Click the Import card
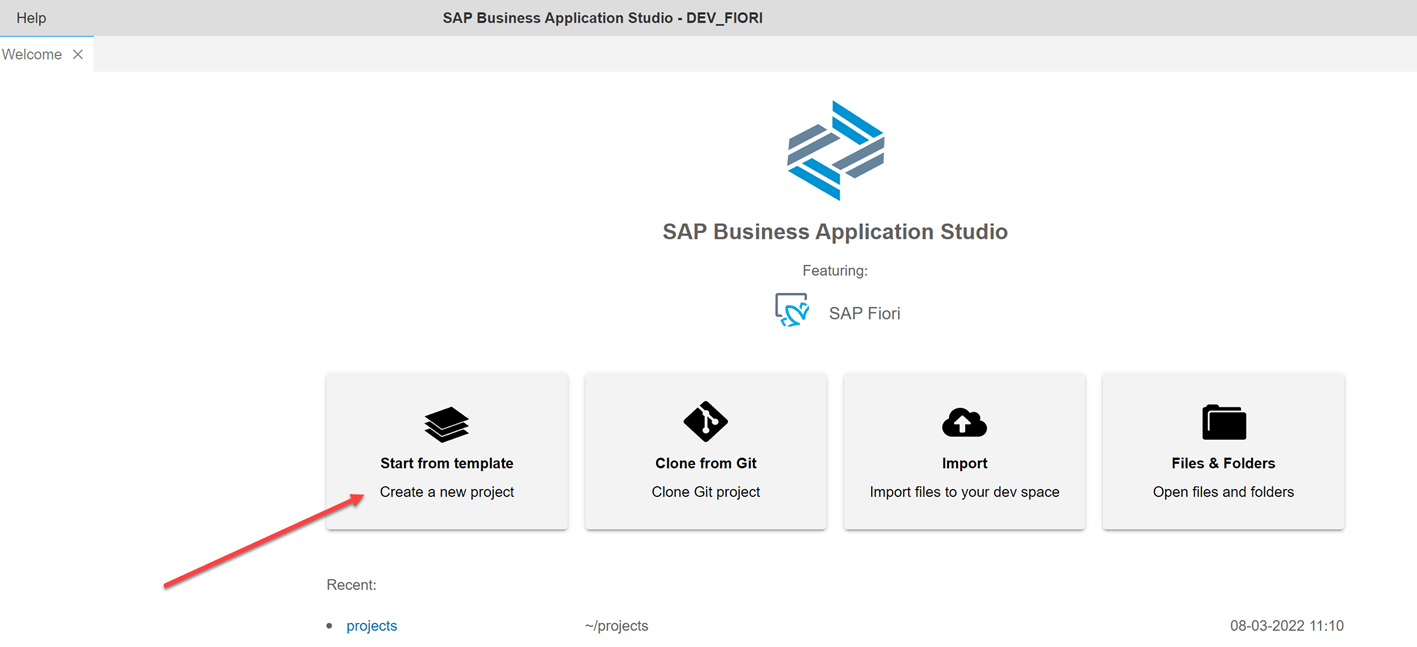 pyautogui.click(x=963, y=450)
